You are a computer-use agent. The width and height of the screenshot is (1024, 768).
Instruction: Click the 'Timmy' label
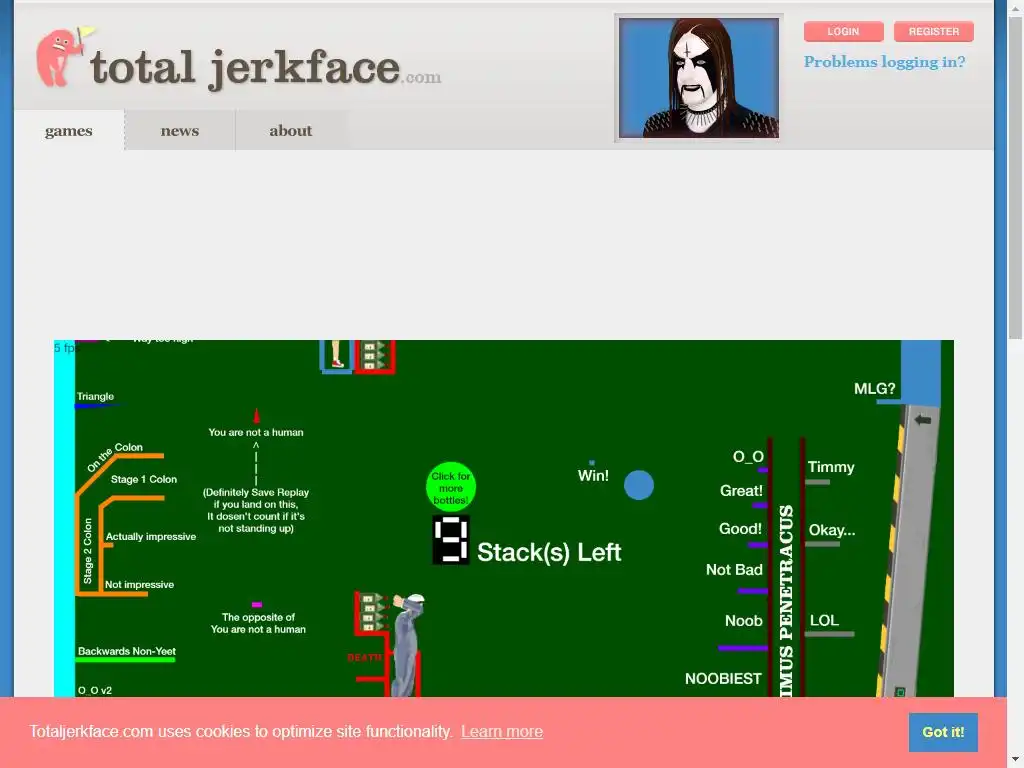pos(831,467)
